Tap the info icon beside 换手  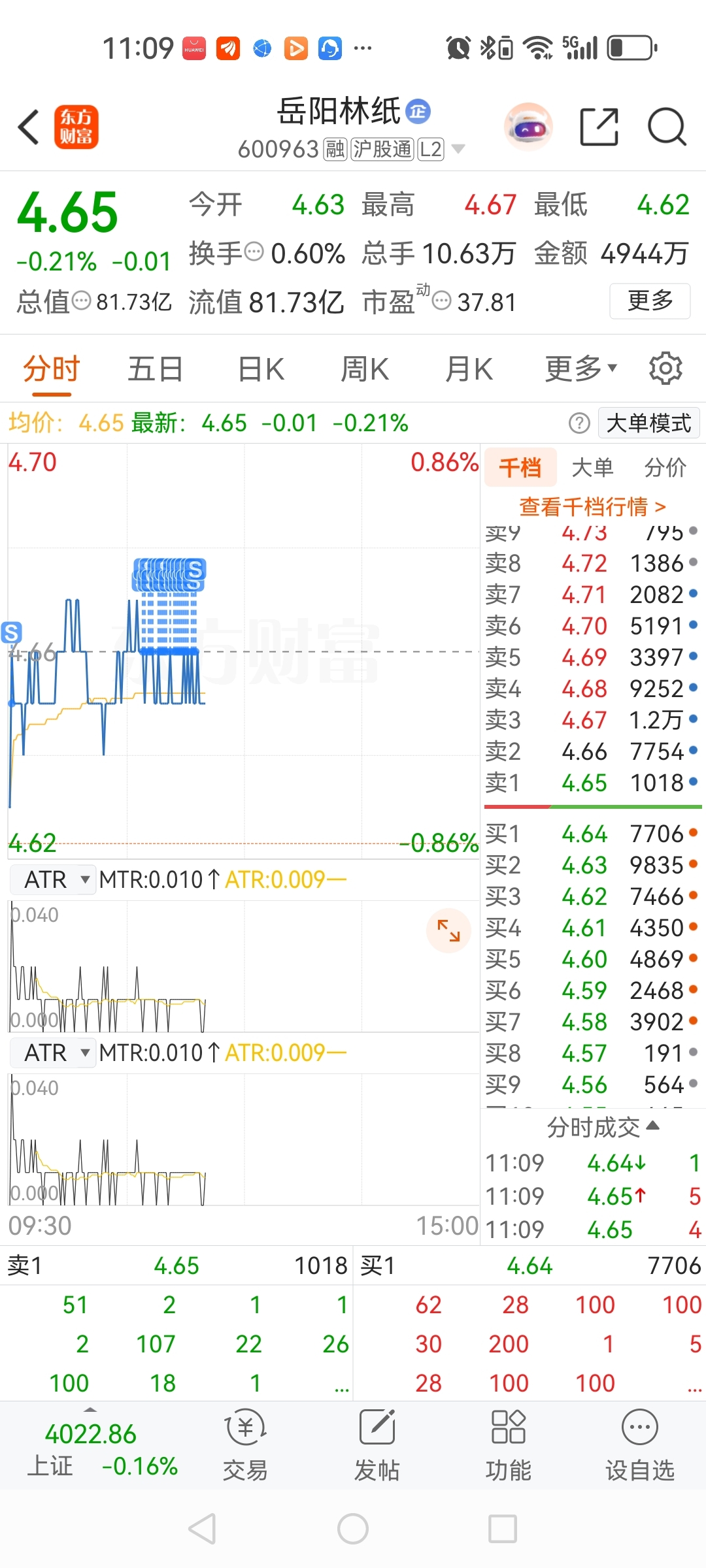point(254,251)
